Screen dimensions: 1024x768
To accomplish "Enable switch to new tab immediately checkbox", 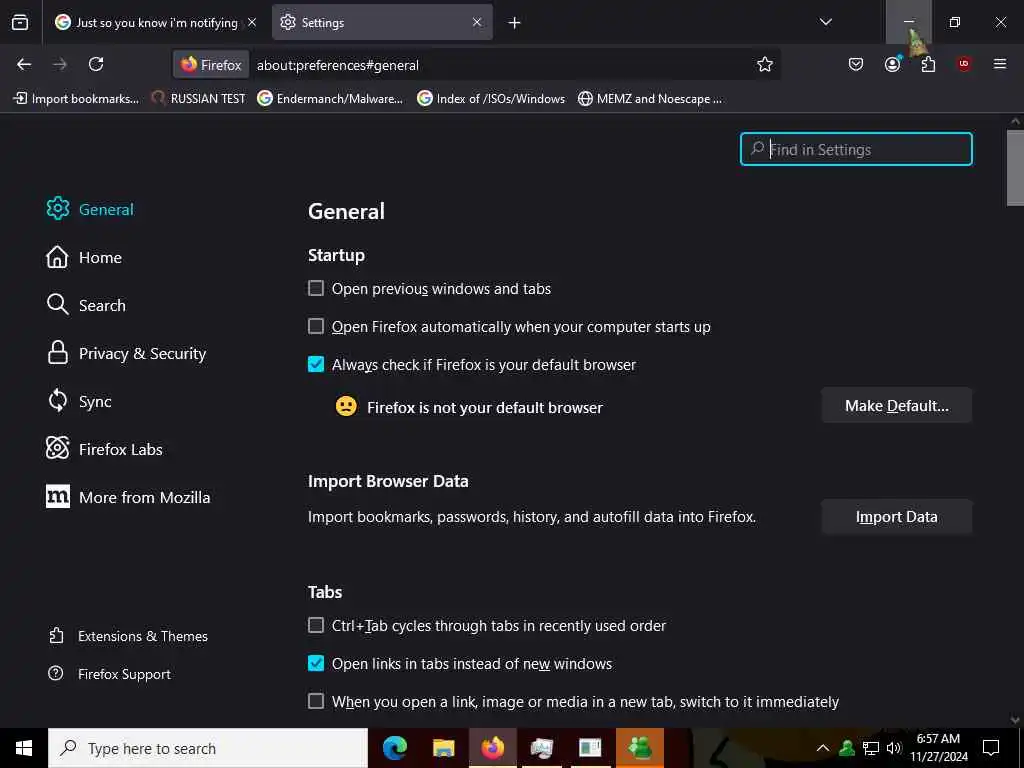I will 316,701.
